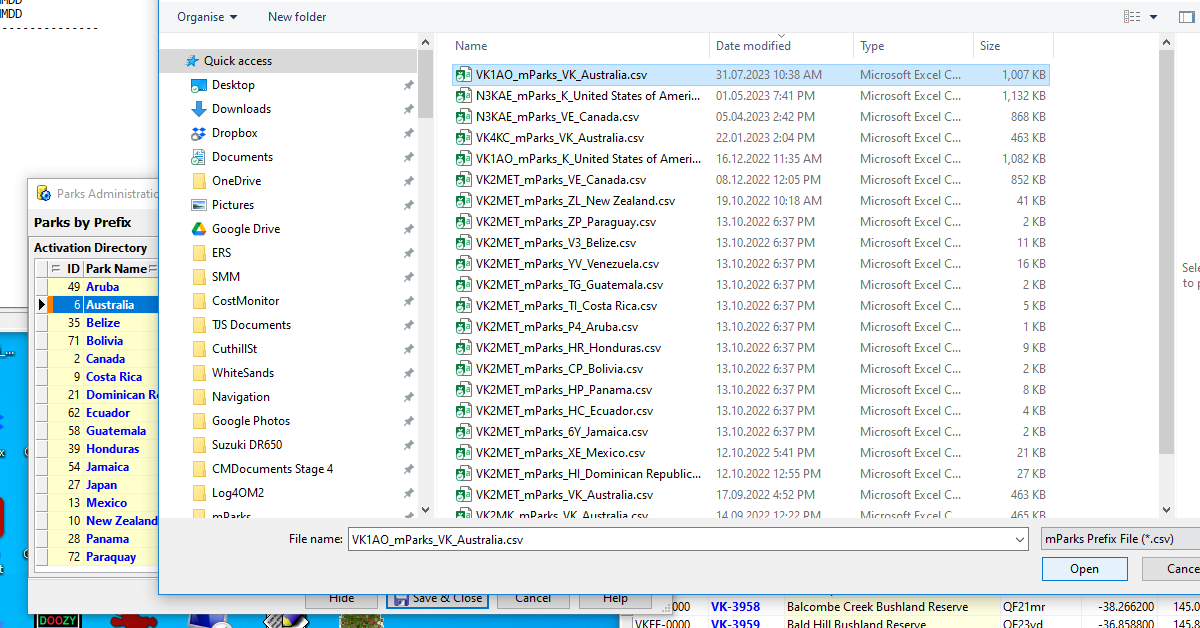The width and height of the screenshot is (1200, 628).
Task: Change view layout icon
Action: coord(1132,17)
